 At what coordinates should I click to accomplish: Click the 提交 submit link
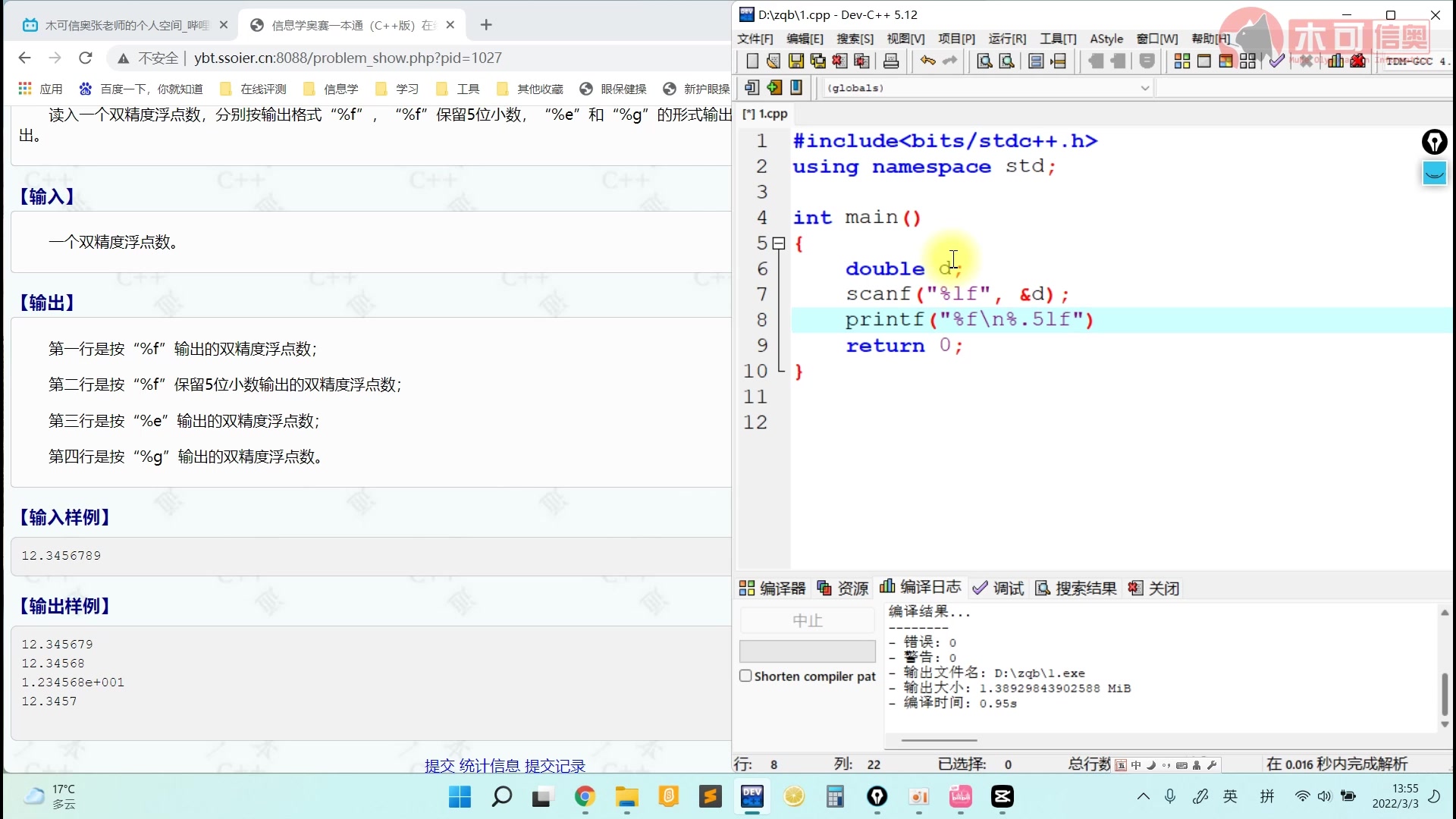[439, 766]
